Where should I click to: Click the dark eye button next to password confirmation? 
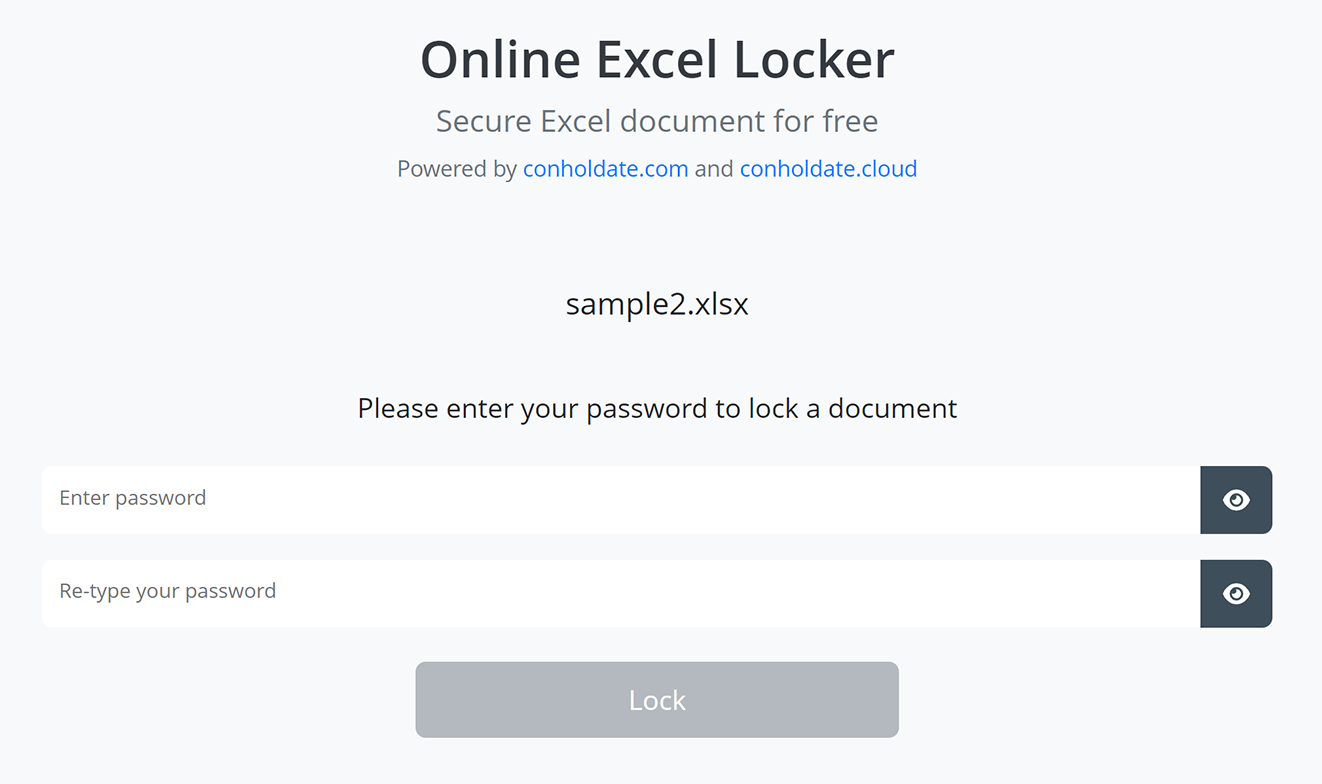[x=1236, y=593]
